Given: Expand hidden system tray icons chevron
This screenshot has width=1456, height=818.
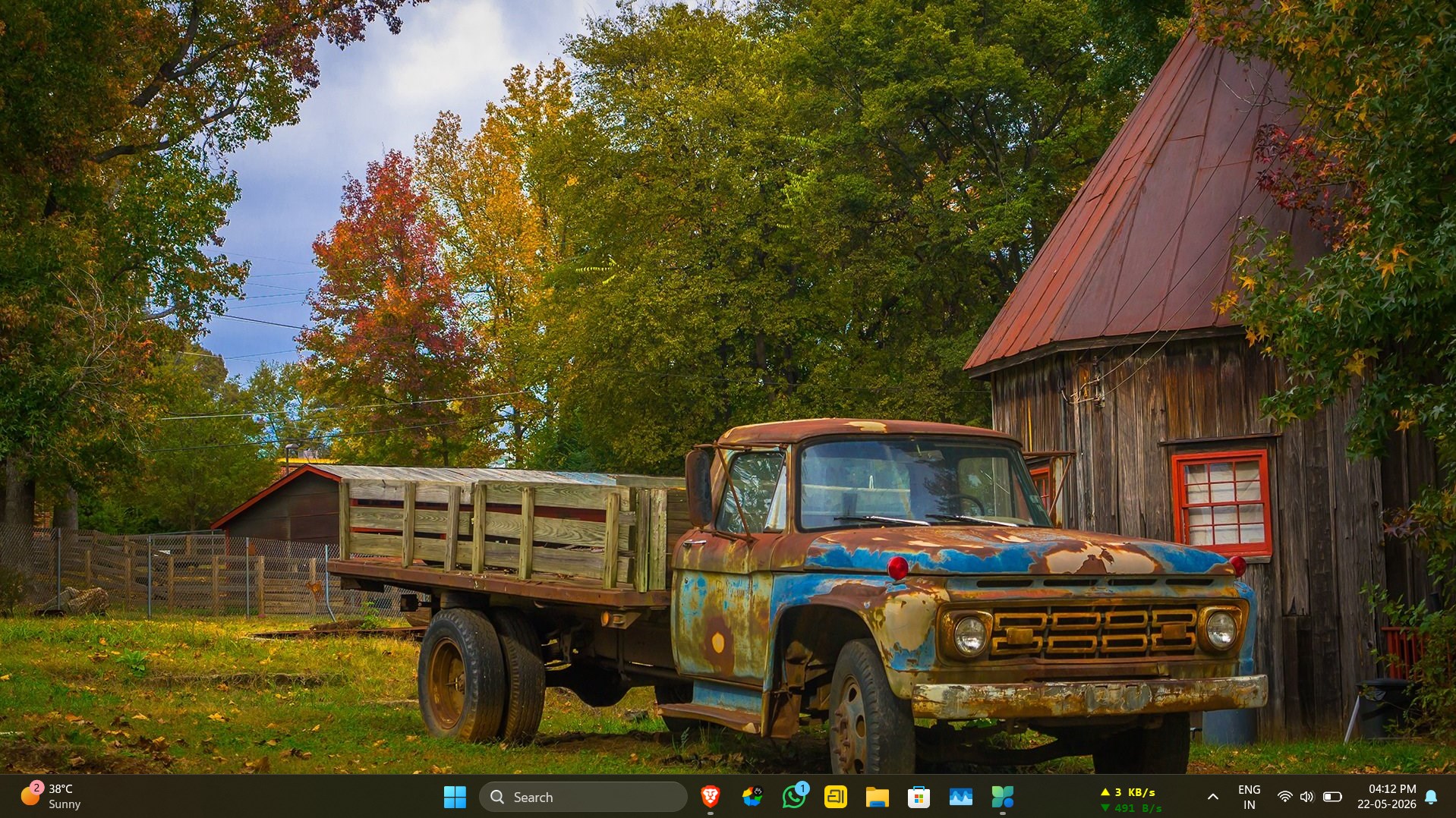Looking at the screenshot, I should [1212, 797].
